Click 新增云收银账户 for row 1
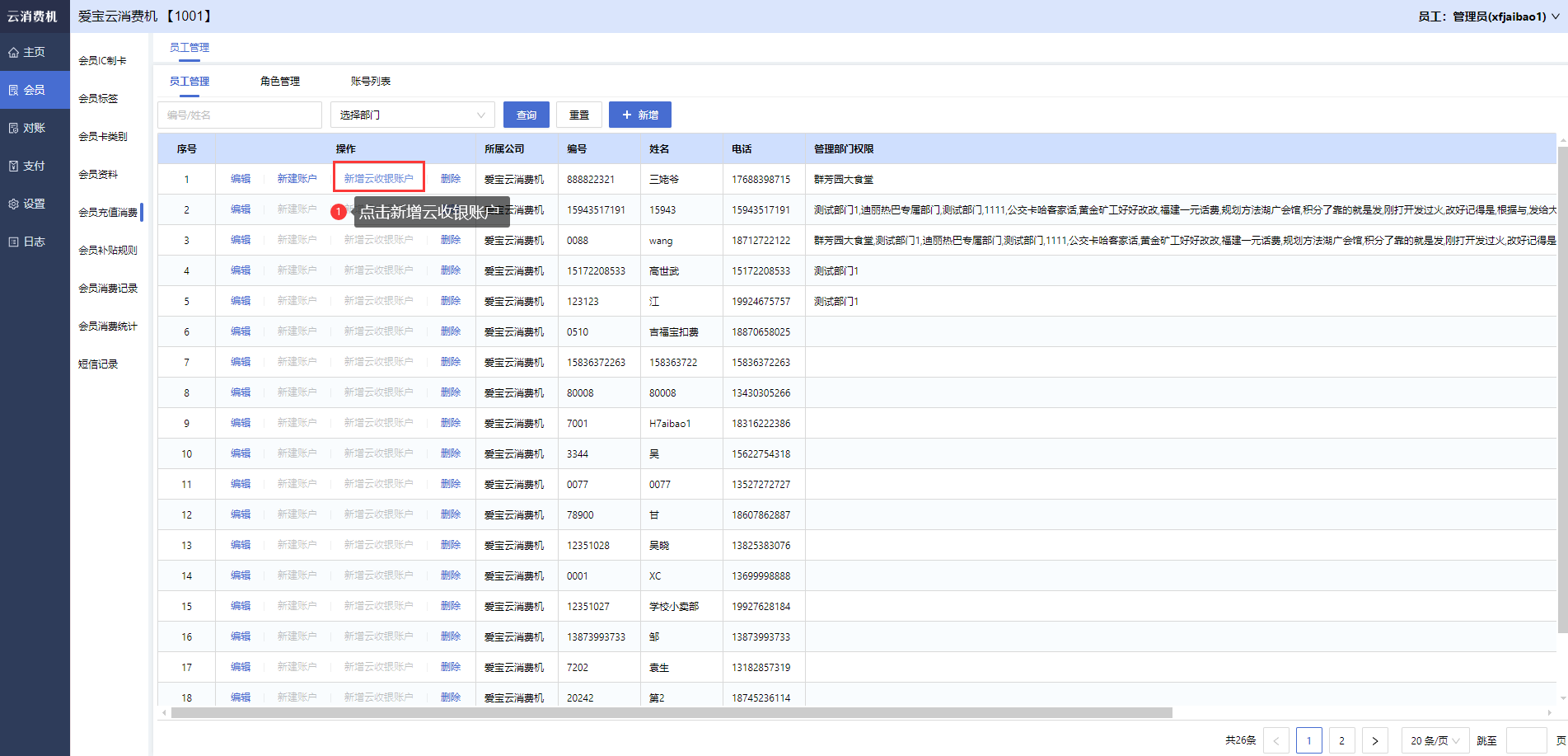Image resolution: width=1568 pixels, height=756 pixels. [379, 178]
